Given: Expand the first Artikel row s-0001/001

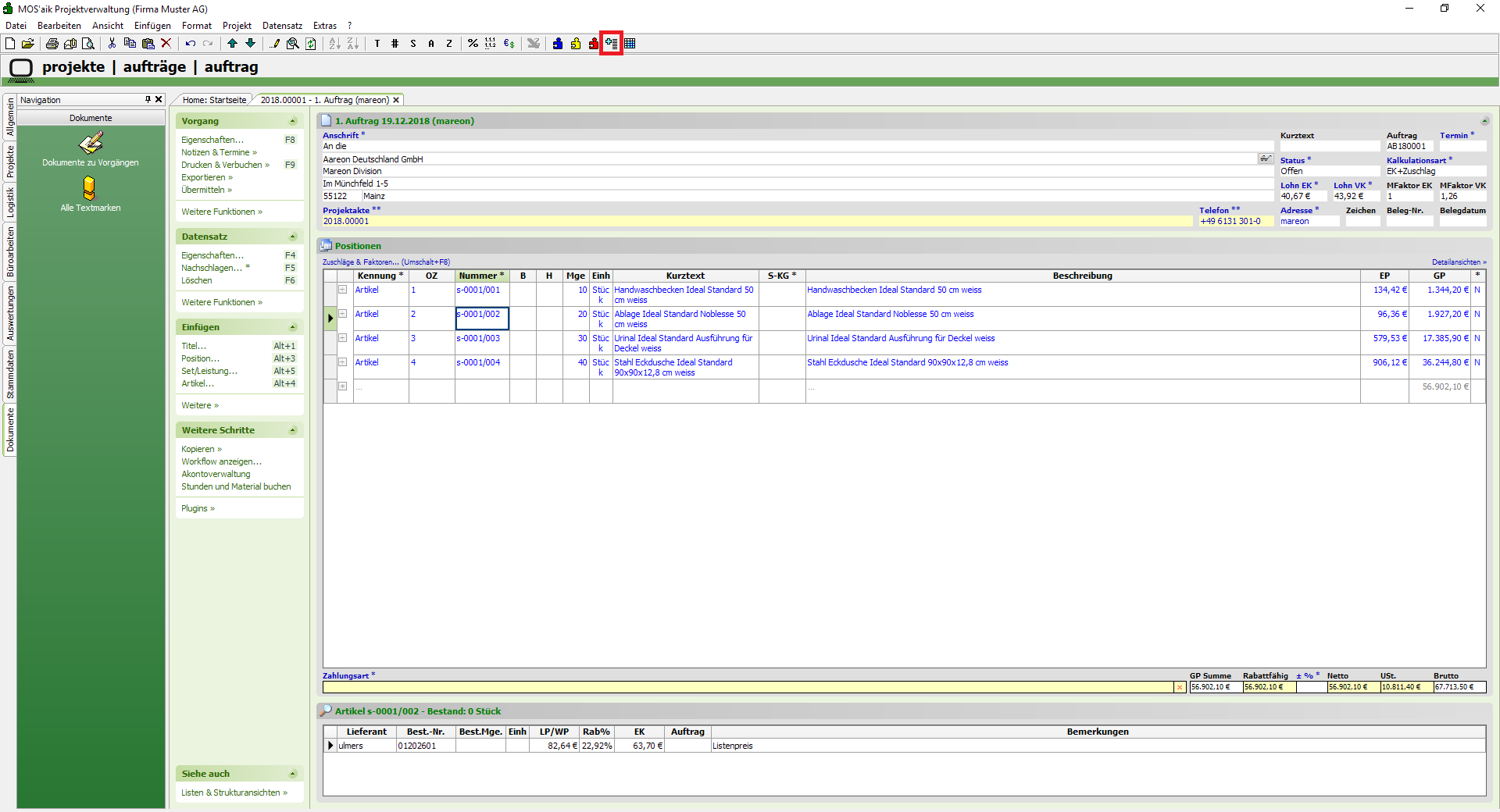Looking at the screenshot, I should point(342,290).
